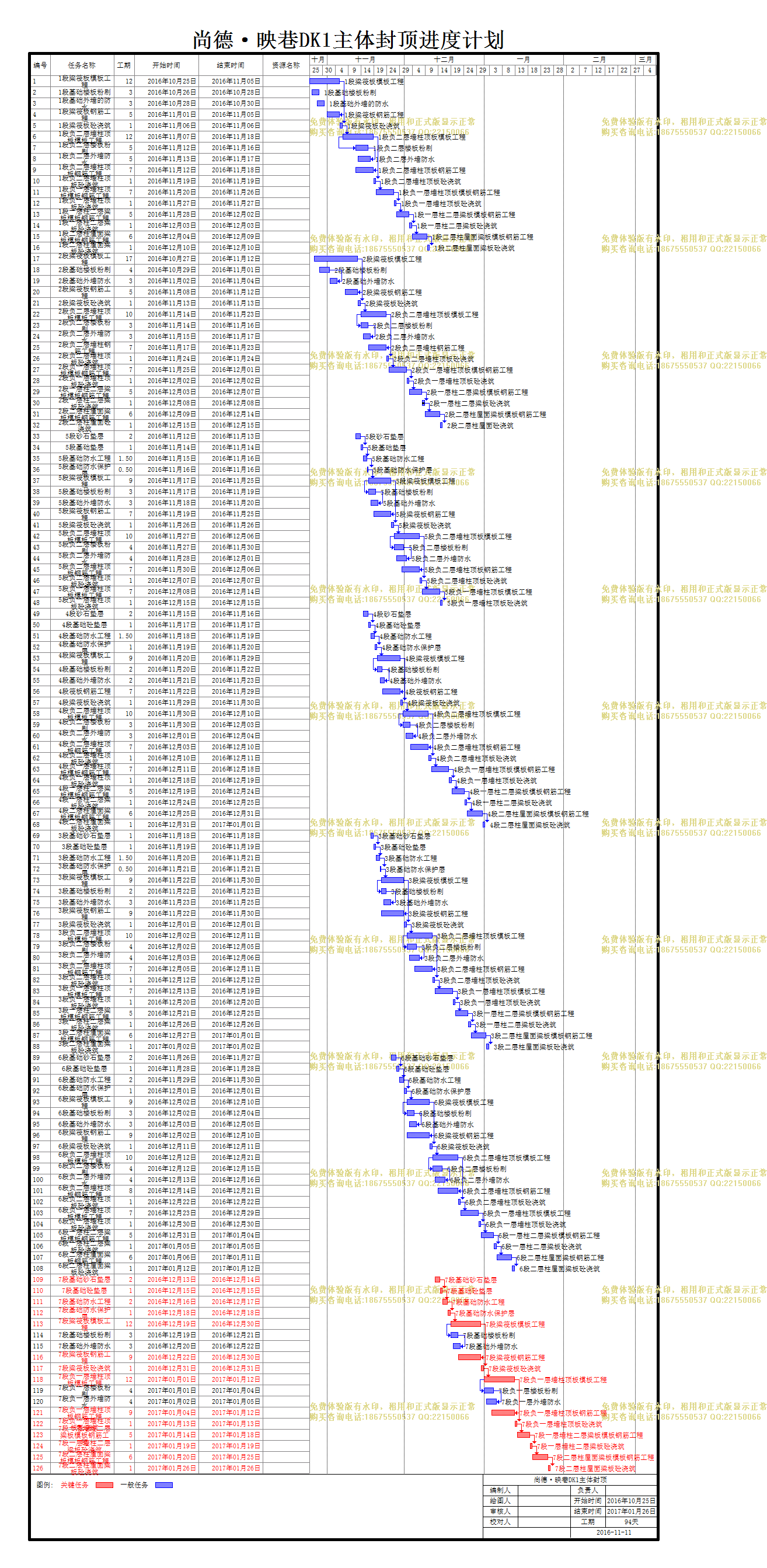Click the 7段基础外墙防水 task name cell in row 115

coord(82,1346)
